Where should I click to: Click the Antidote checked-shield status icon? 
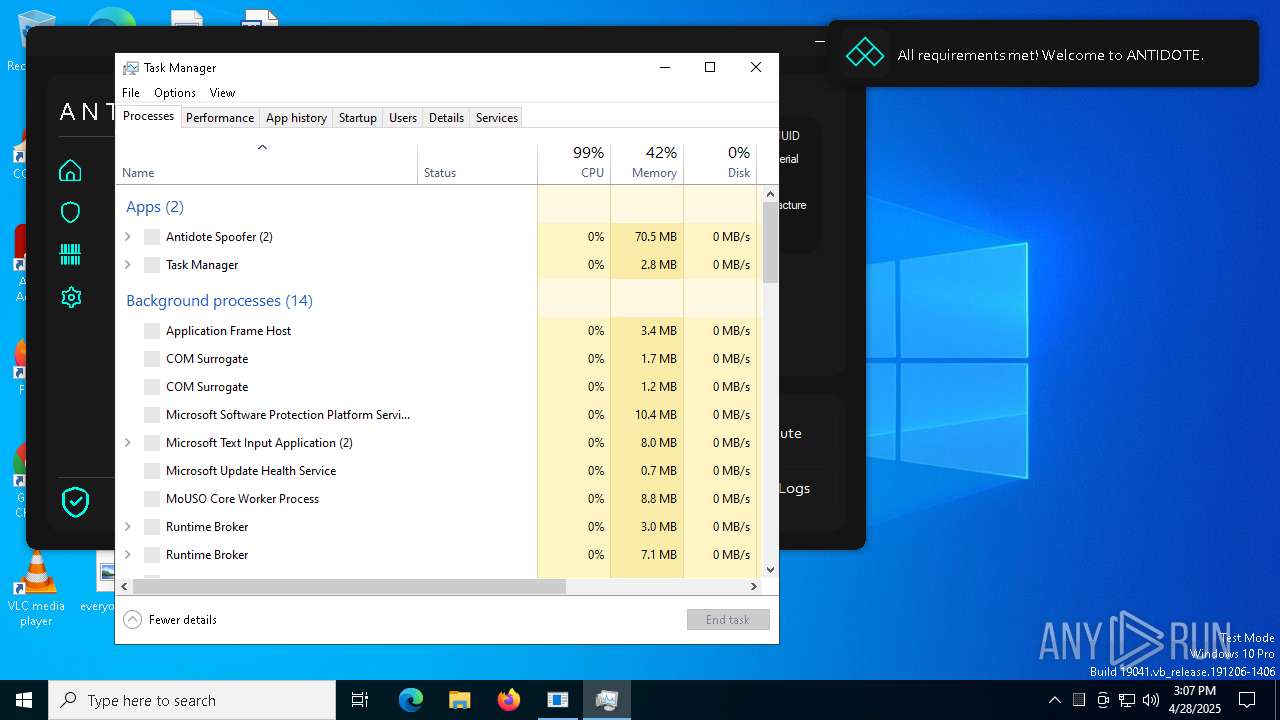pos(75,502)
